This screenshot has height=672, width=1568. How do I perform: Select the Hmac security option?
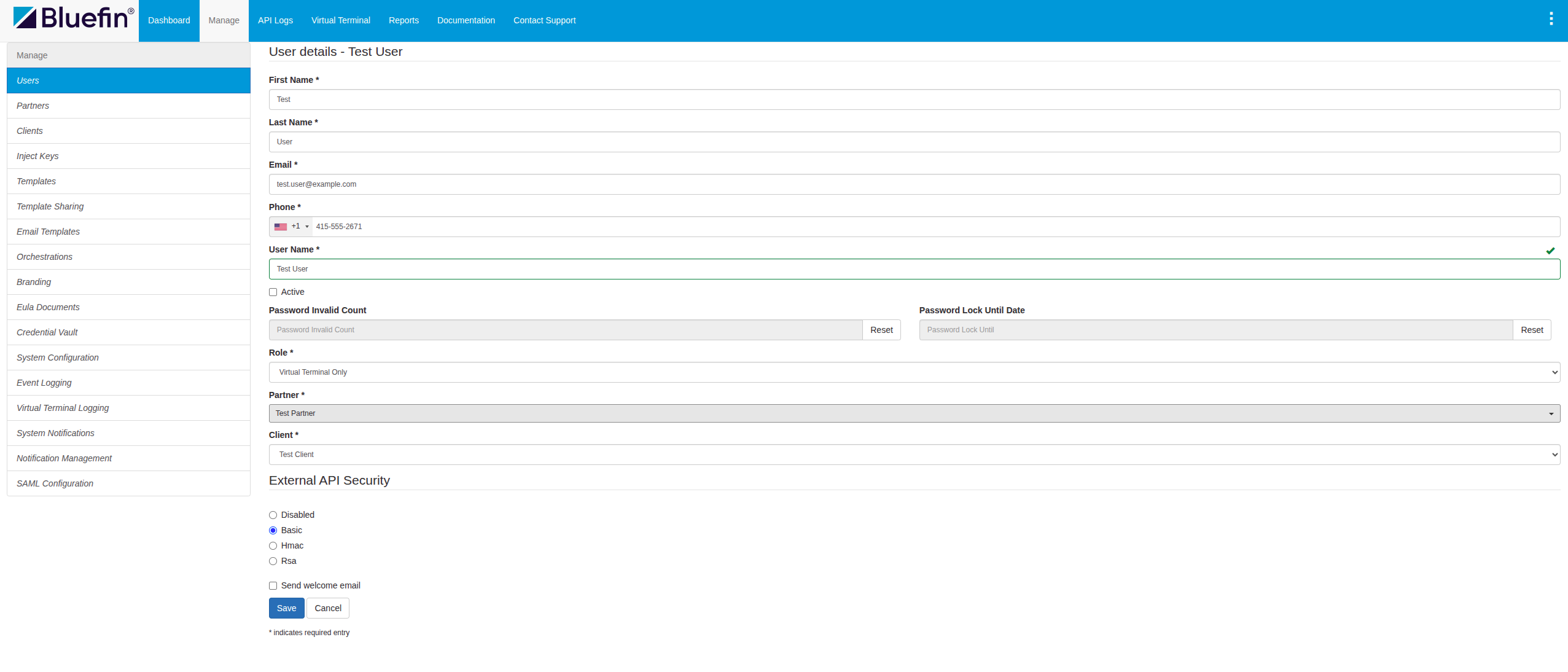point(273,546)
